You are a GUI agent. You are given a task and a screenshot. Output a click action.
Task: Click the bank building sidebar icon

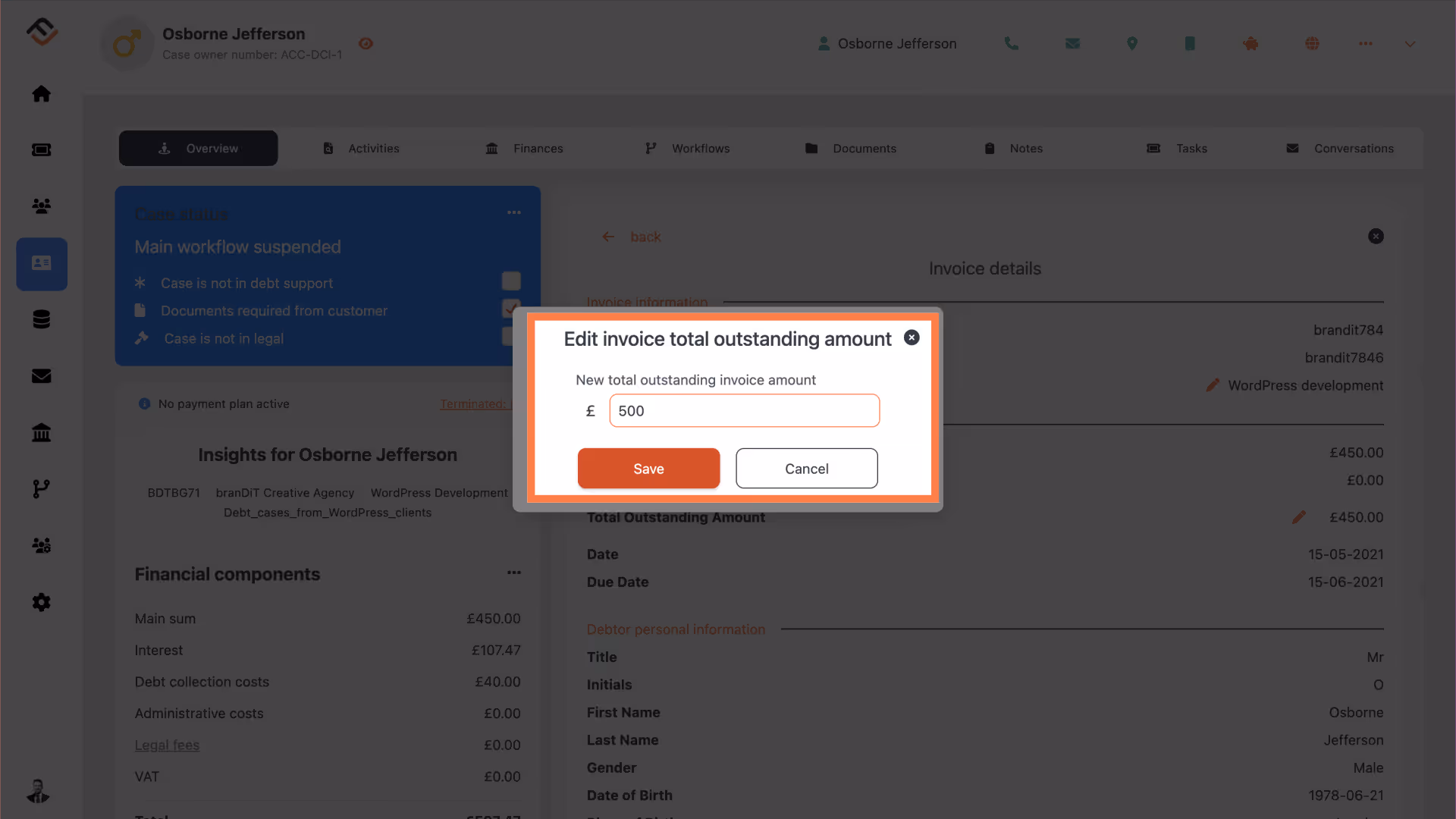(41, 433)
